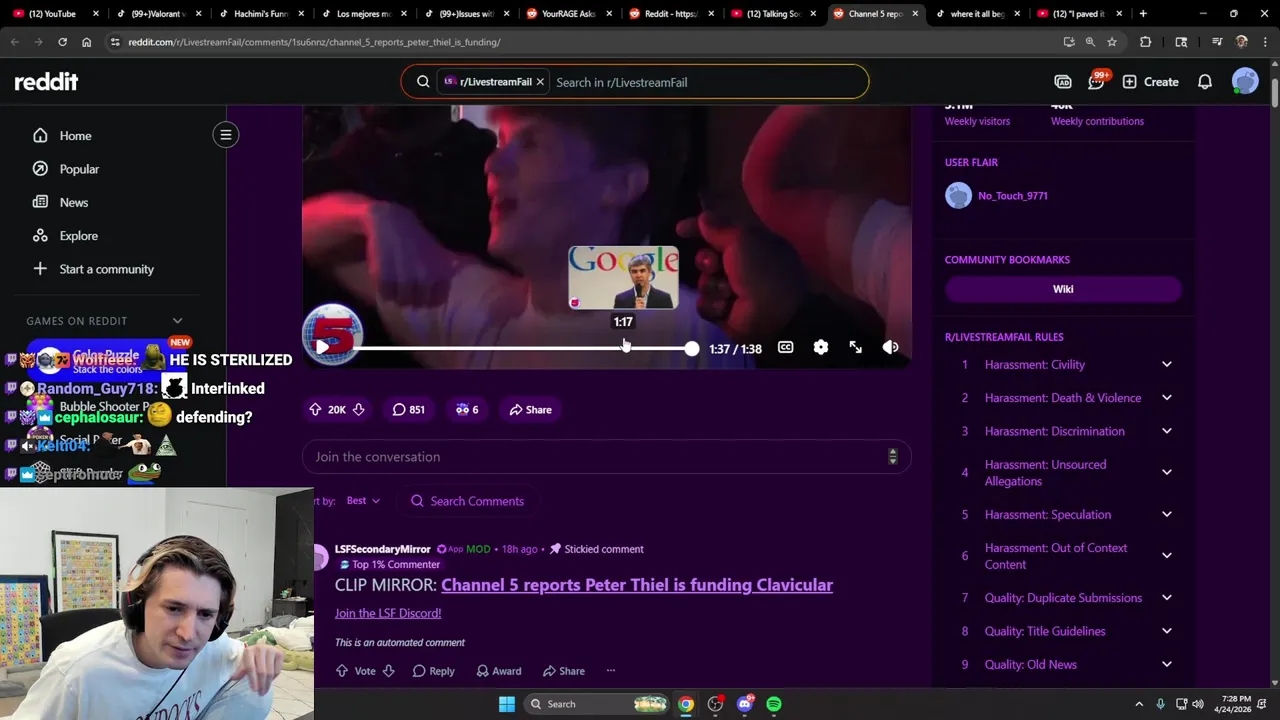This screenshot has height=720, width=1280.
Task: Open more options ellipsis on stickied comment
Action: (610, 671)
